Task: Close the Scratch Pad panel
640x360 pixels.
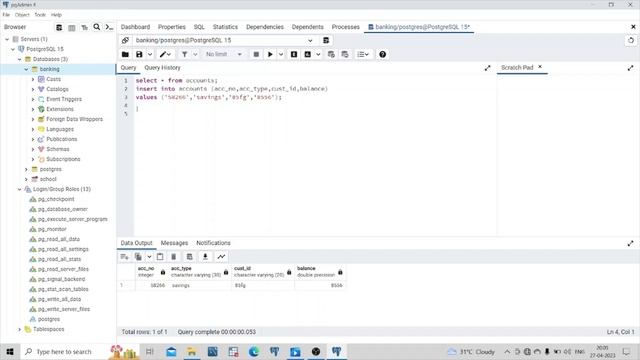Action: [540, 67]
